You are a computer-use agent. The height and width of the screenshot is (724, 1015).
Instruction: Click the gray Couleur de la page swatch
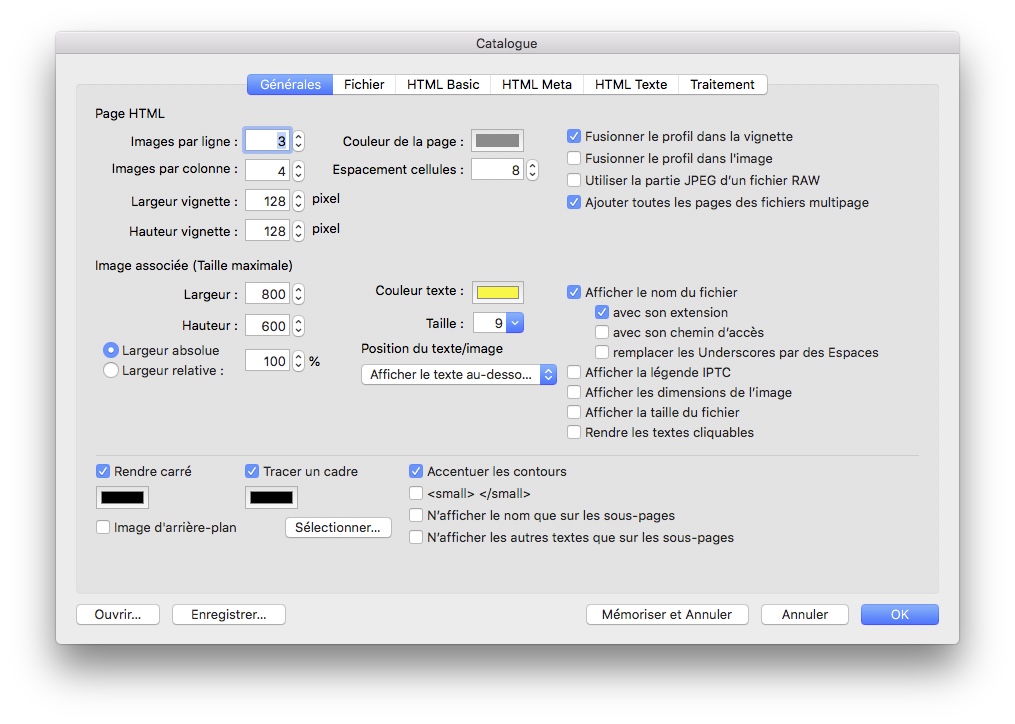[497, 141]
